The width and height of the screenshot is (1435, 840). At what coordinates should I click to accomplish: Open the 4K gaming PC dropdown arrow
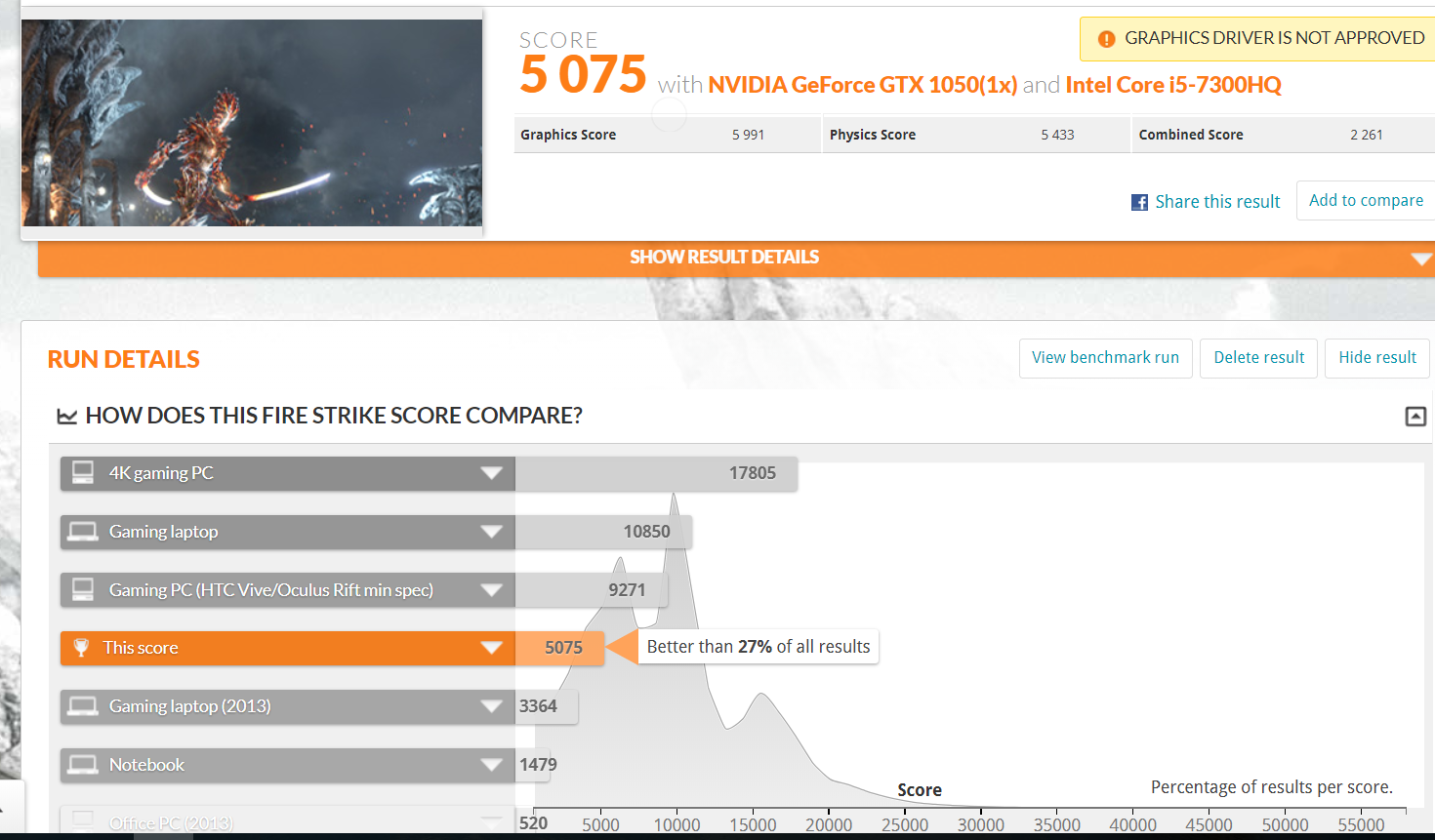[x=491, y=473]
